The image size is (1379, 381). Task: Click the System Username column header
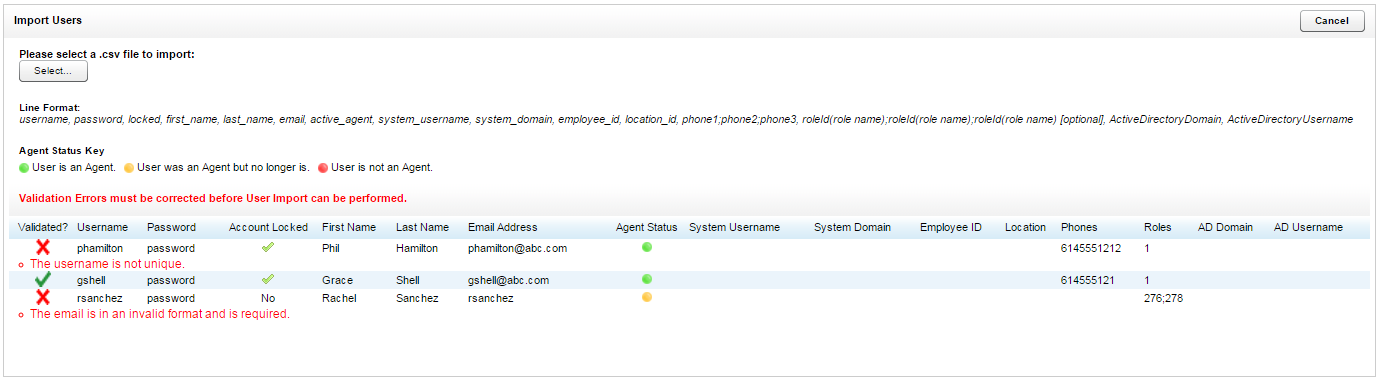[734, 227]
